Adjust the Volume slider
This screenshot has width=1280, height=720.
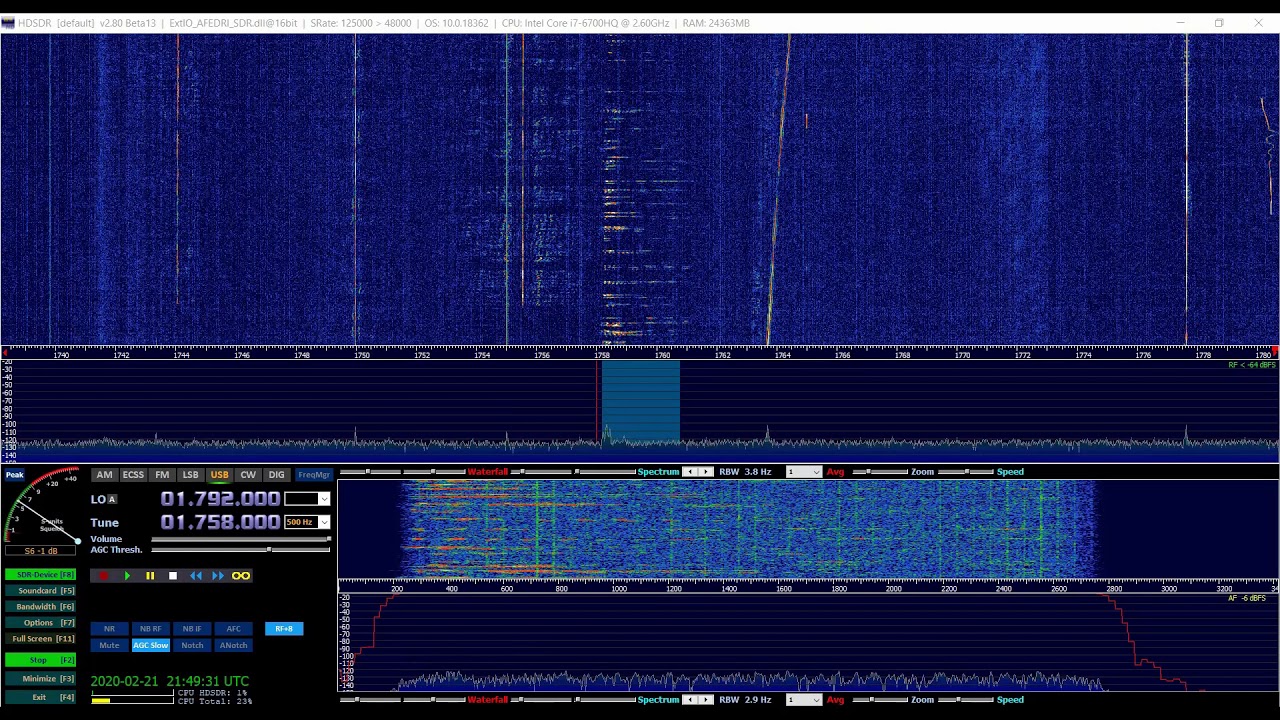click(x=240, y=539)
